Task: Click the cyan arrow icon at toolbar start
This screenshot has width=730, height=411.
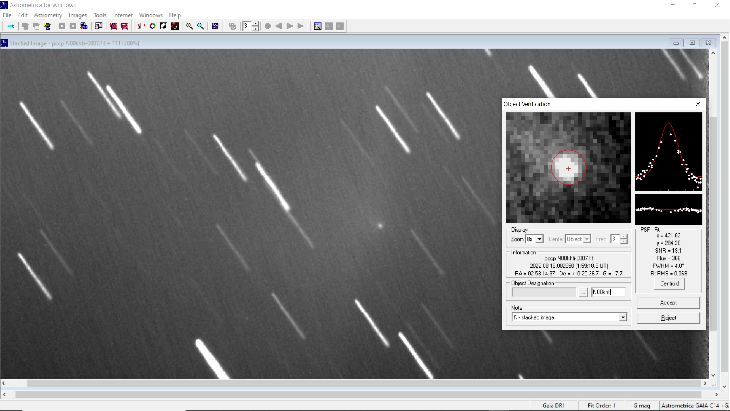Action: click(10, 26)
